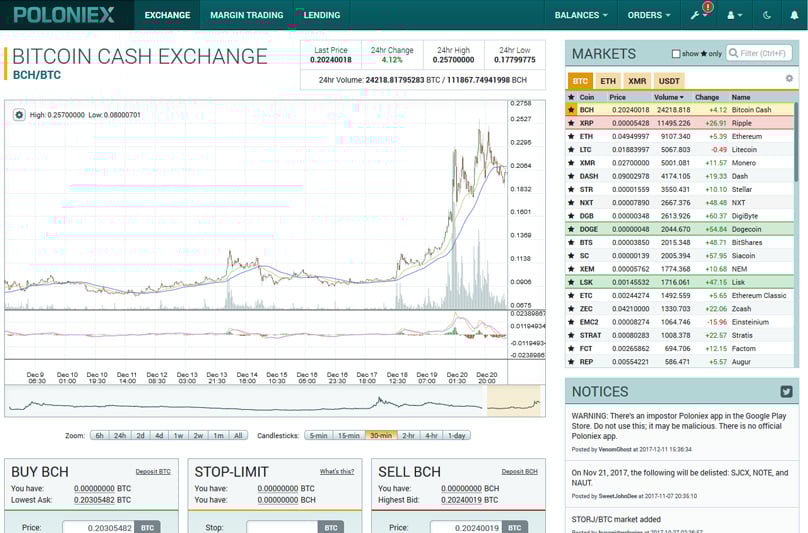Expand the Balances dropdown

click(581, 15)
